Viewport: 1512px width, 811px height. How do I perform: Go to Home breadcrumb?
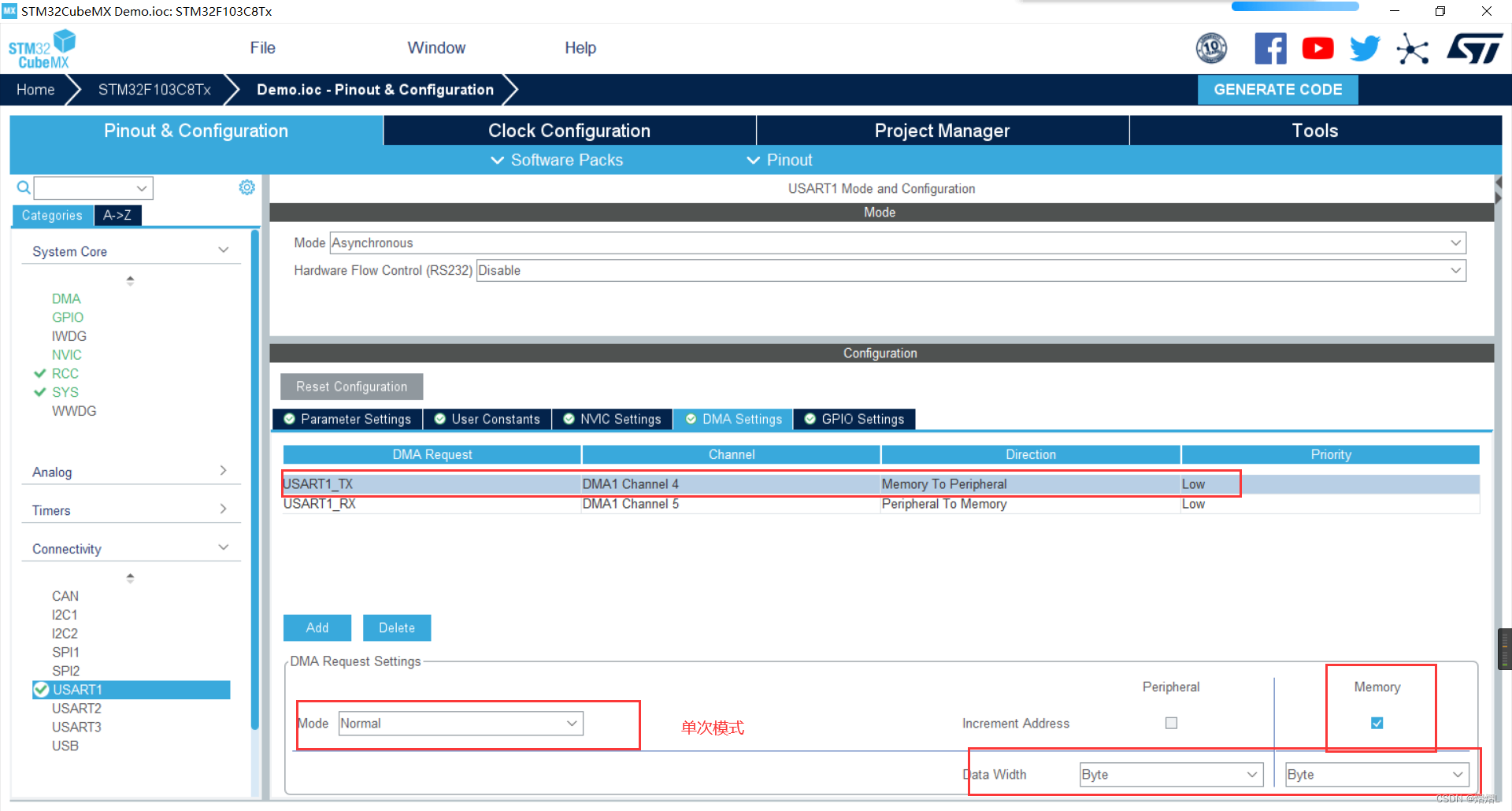click(x=35, y=90)
